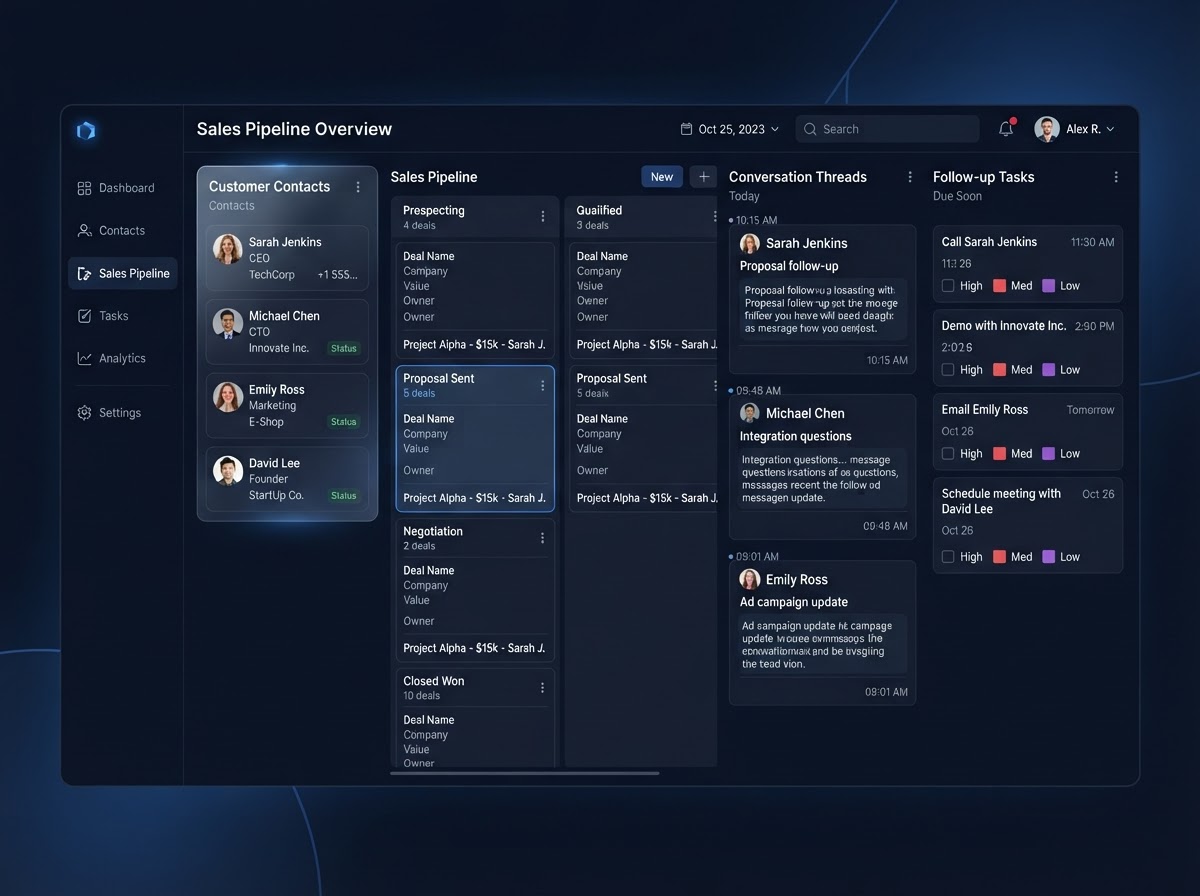Click the Qualified column header
The height and width of the screenshot is (896, 1200).
click(x=641, y=216)
